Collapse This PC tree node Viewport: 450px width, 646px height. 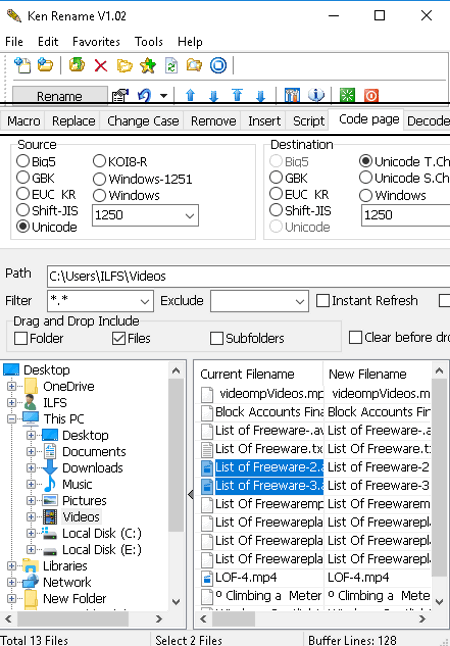12,419
